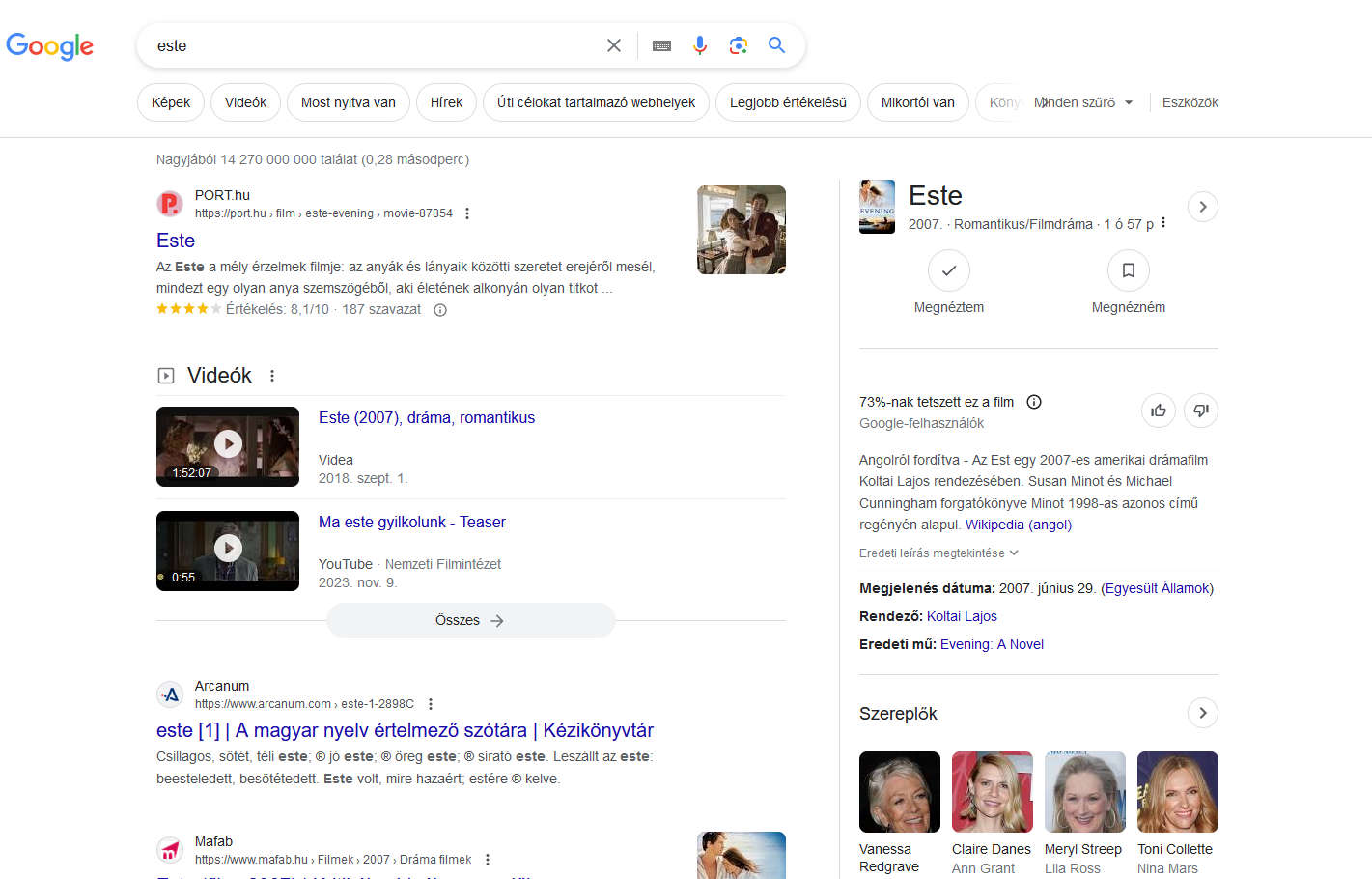Open the Mafab site favicon
1372x879 pixels.
(x=170, y=850)
